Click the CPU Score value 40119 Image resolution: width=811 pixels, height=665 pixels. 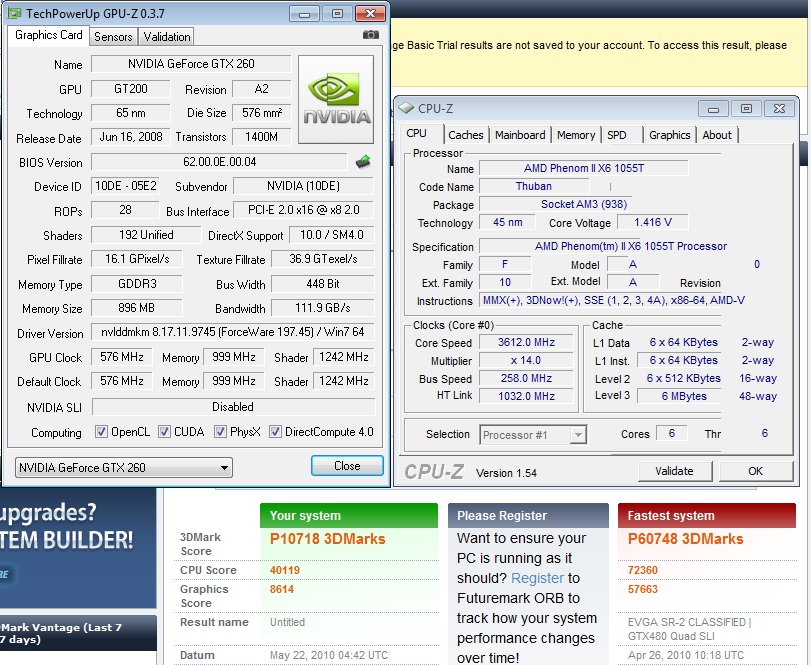pyautogui.click(x=285, y=570)
